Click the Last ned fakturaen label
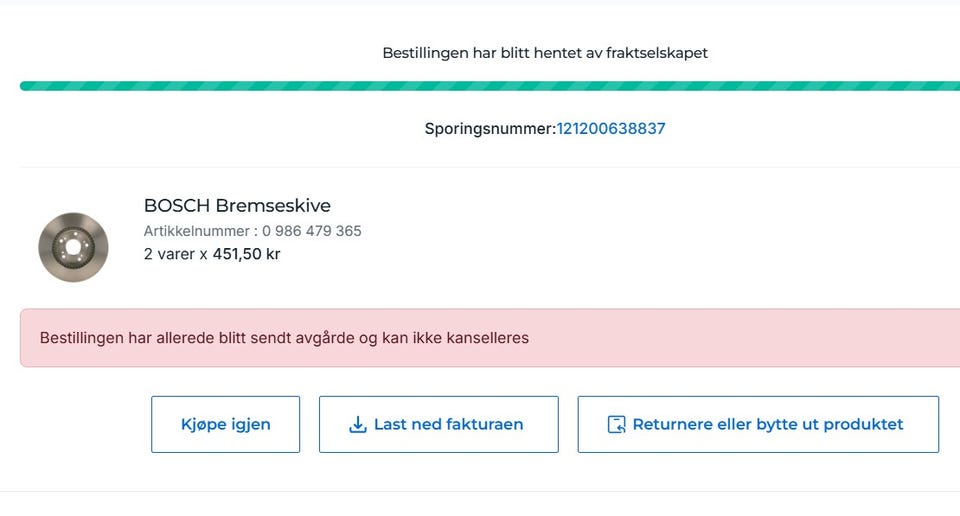Image resolution: width=960 pixels, height=516 pixels. pos(448,424)
